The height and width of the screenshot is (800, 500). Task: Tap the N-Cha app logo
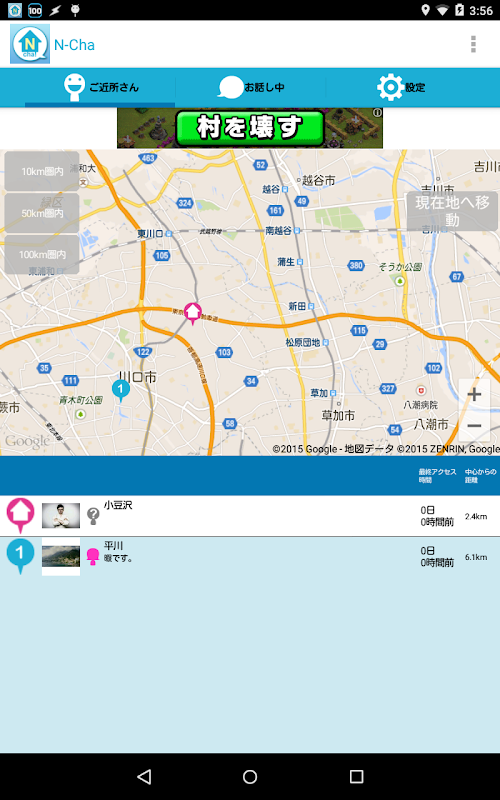tap(30, 44)
